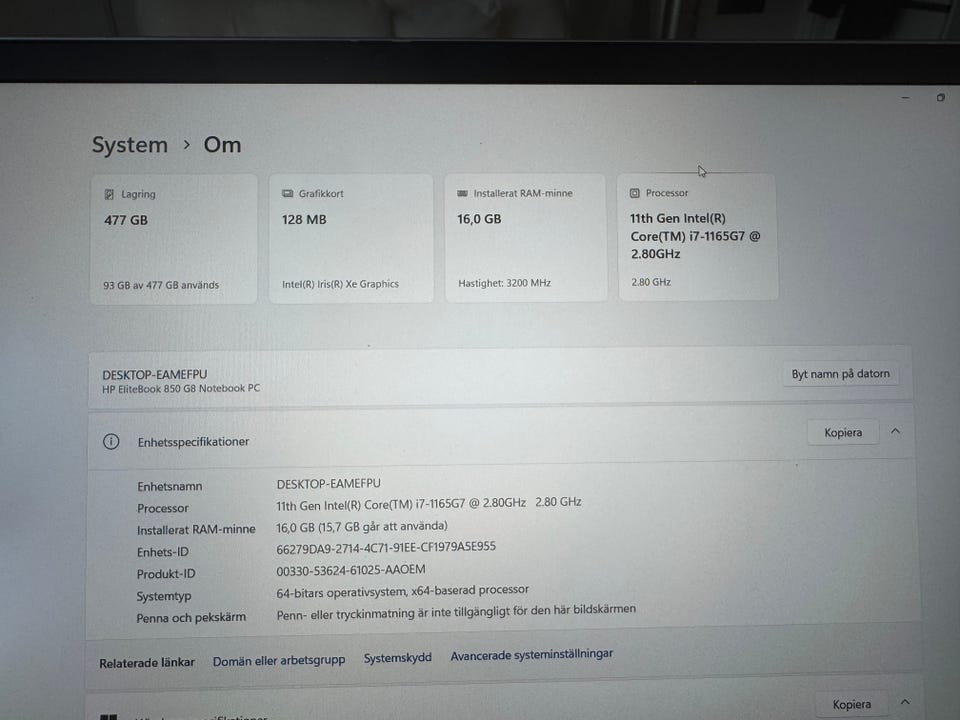Viewport: 960px width, 720px height.
Task: Click the lower Kopiera button
Action: [x=852, y=704]
